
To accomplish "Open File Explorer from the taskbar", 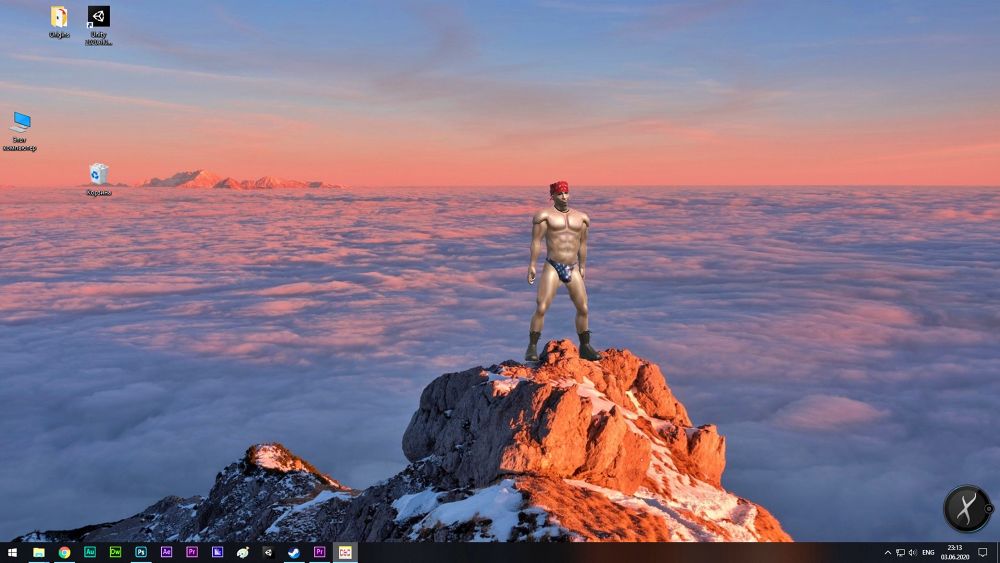I will pos(39,552).
